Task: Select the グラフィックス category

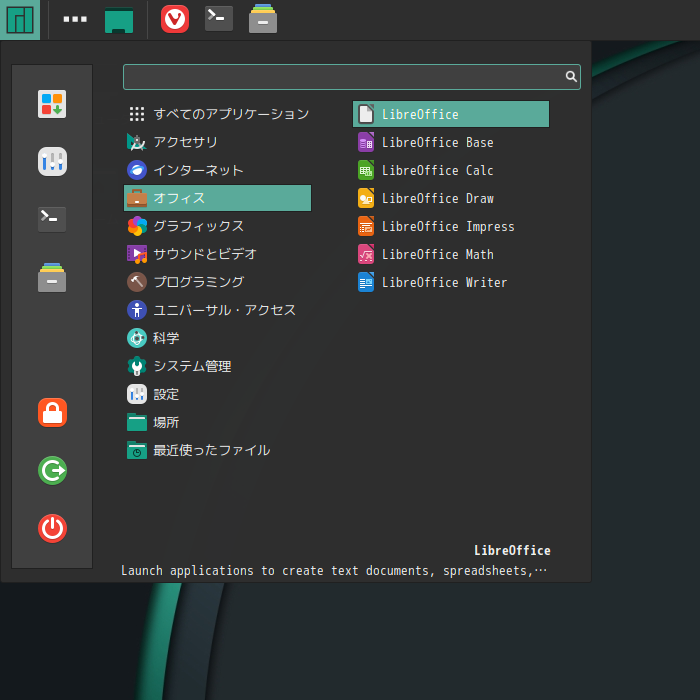Action: click(198, 226)
